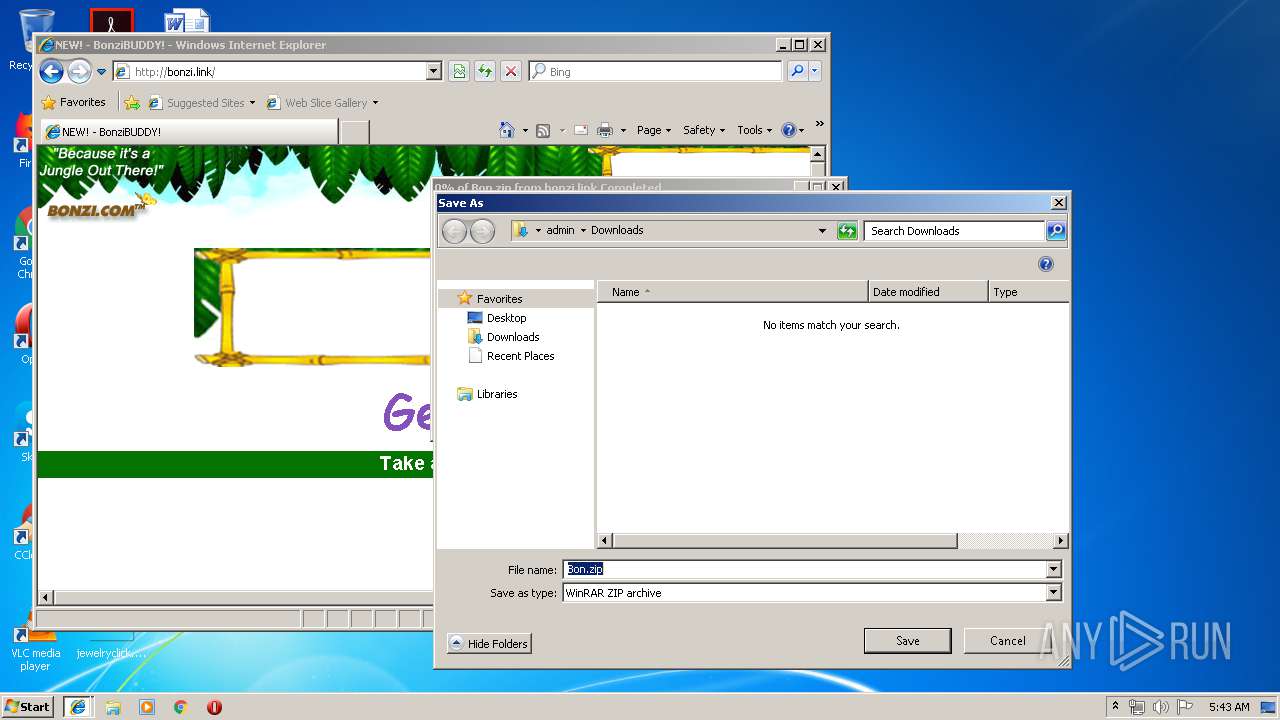Expand Save As path history dropdown

pos(822,231)
